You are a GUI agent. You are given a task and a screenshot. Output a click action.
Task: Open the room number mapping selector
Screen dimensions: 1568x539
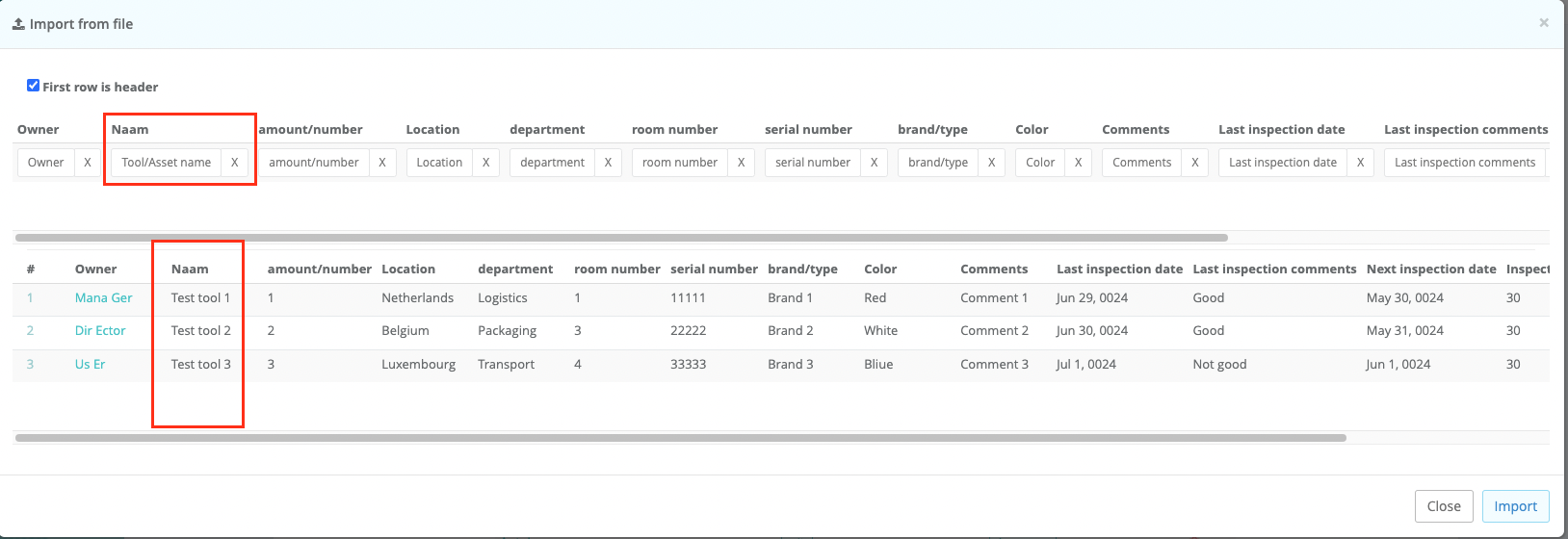pyautogui.click(x=680, y=163)
